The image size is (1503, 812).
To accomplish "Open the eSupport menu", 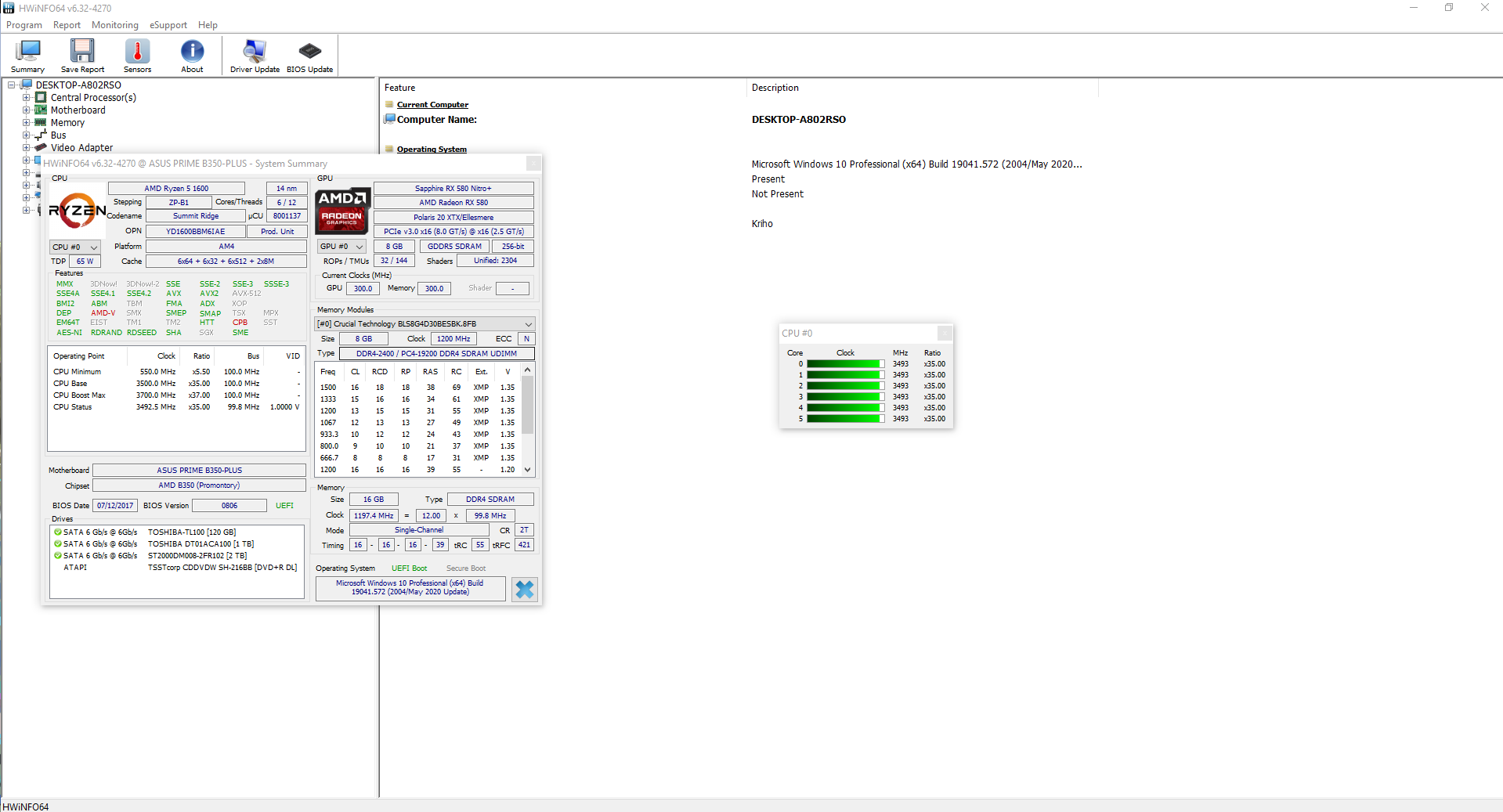I will (x=168, y=25).
